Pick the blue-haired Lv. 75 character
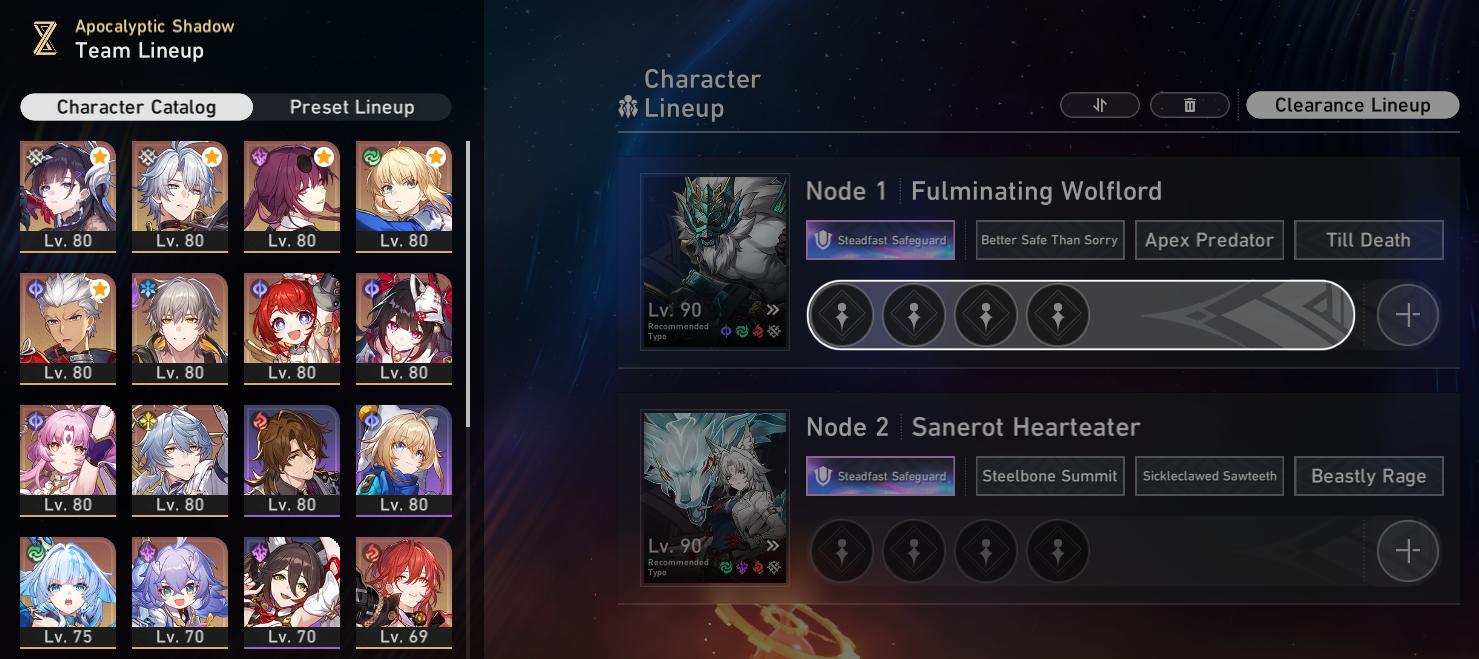This screenshot has height=659, width=1479. coord(68,593)
